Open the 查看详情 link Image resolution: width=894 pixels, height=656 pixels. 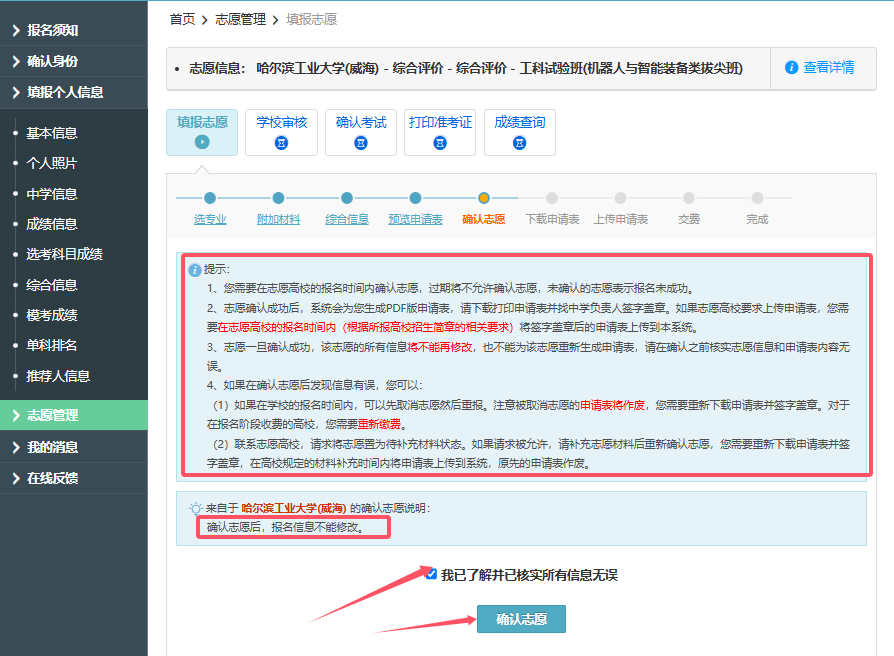point(829,68)
